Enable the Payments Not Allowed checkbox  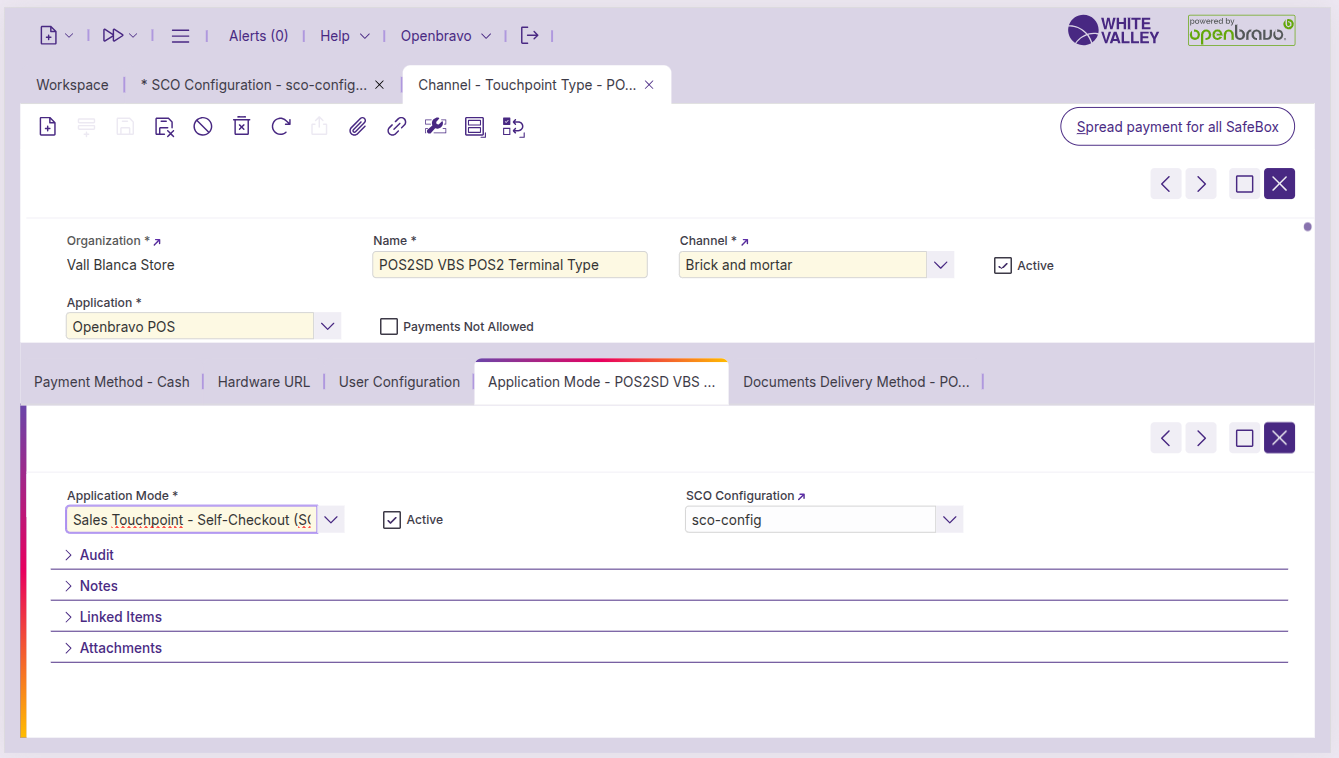[x=389, y=327]
